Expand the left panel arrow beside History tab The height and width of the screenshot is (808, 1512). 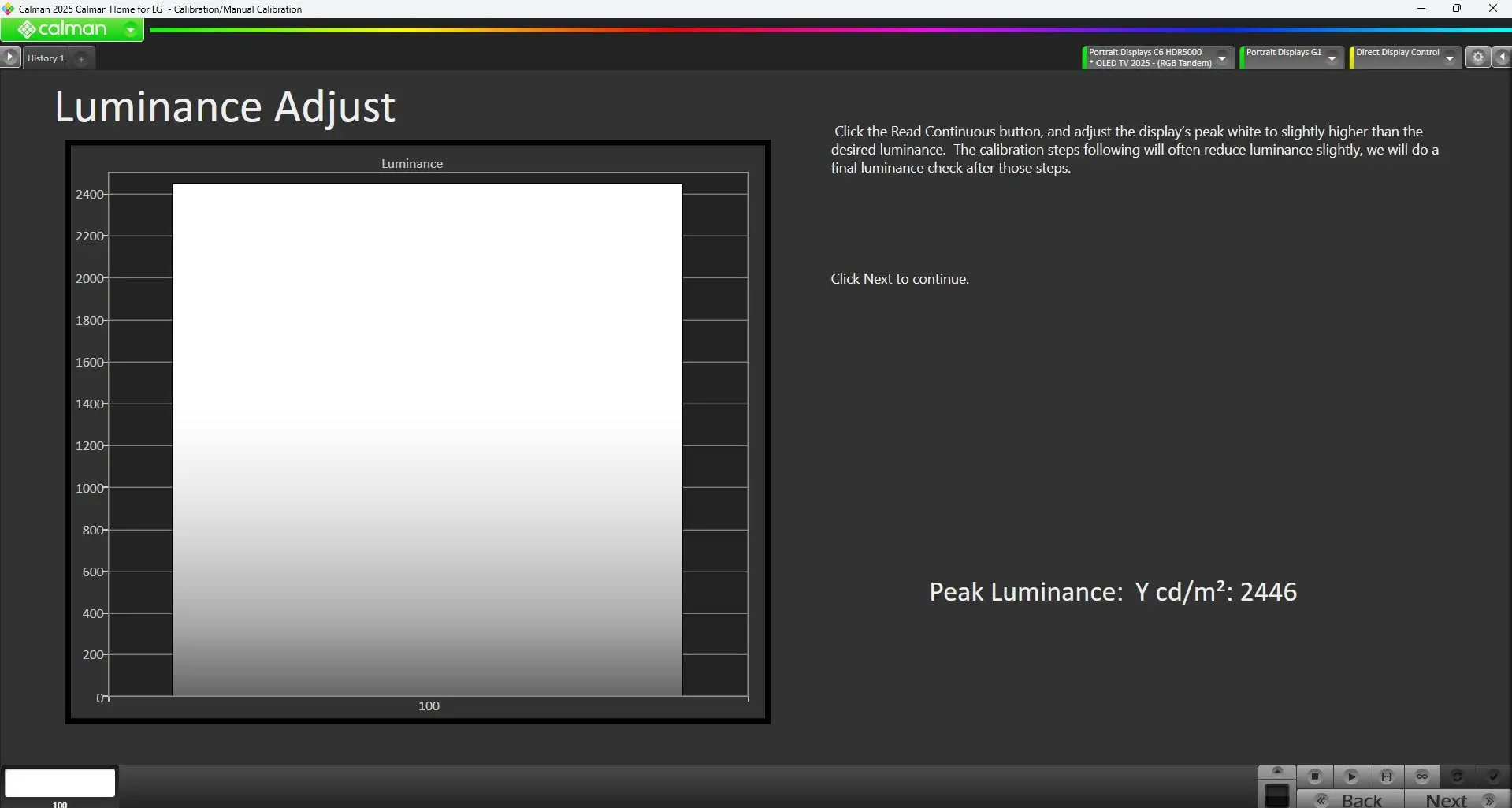coord(10,58)
